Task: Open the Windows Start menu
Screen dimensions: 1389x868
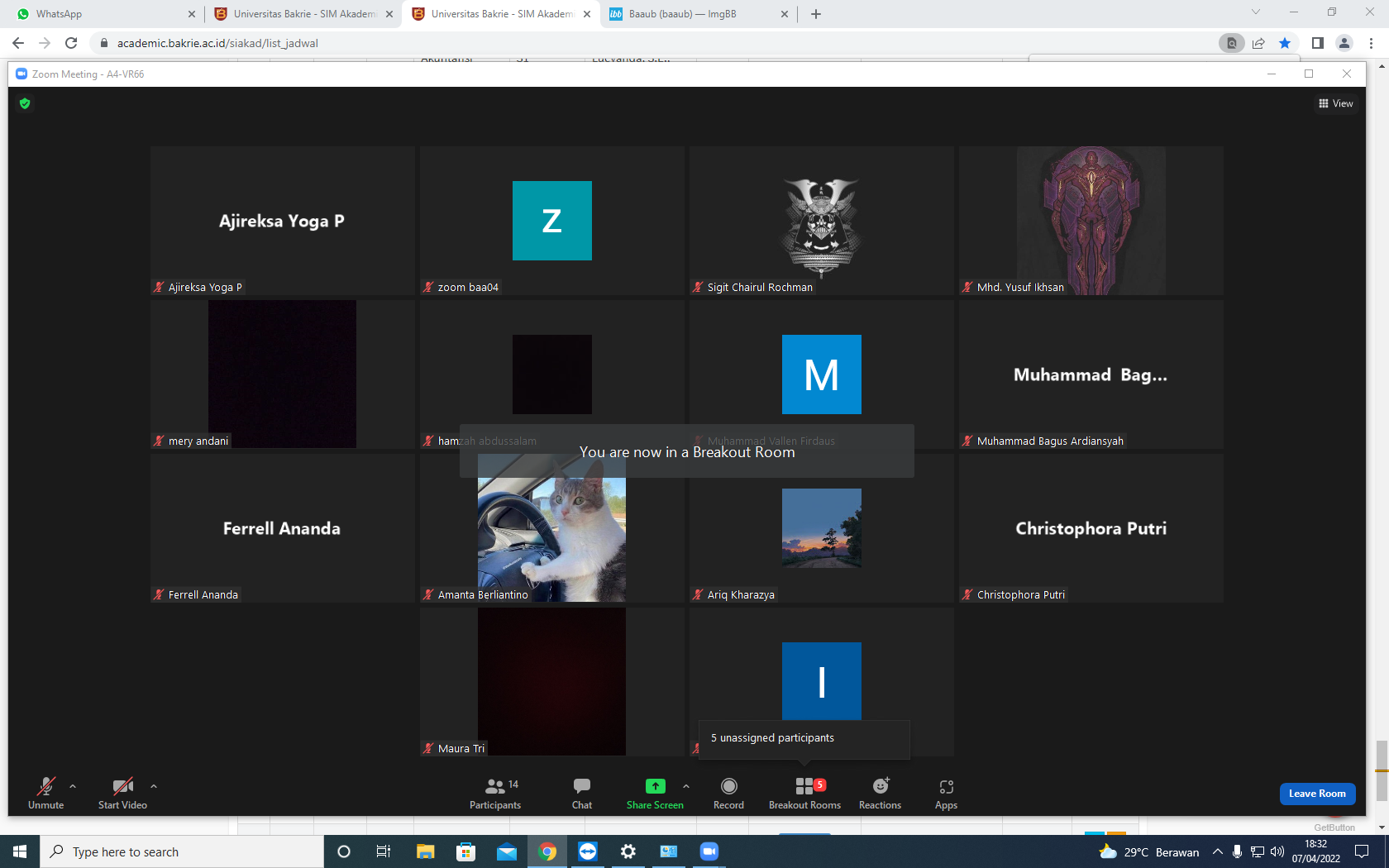Action: pyautogui.click(x=20, y=851)
